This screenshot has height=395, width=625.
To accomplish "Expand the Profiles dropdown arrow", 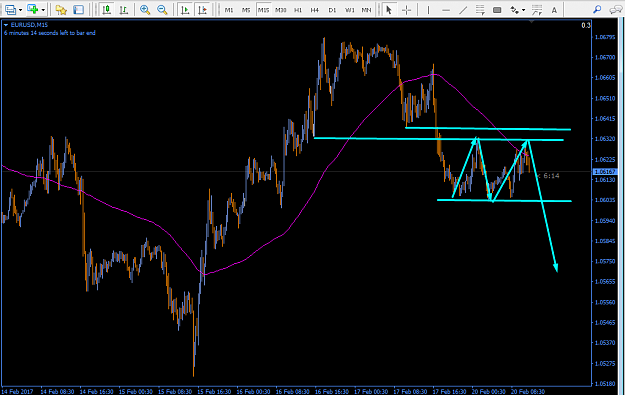I will (20, 10).
